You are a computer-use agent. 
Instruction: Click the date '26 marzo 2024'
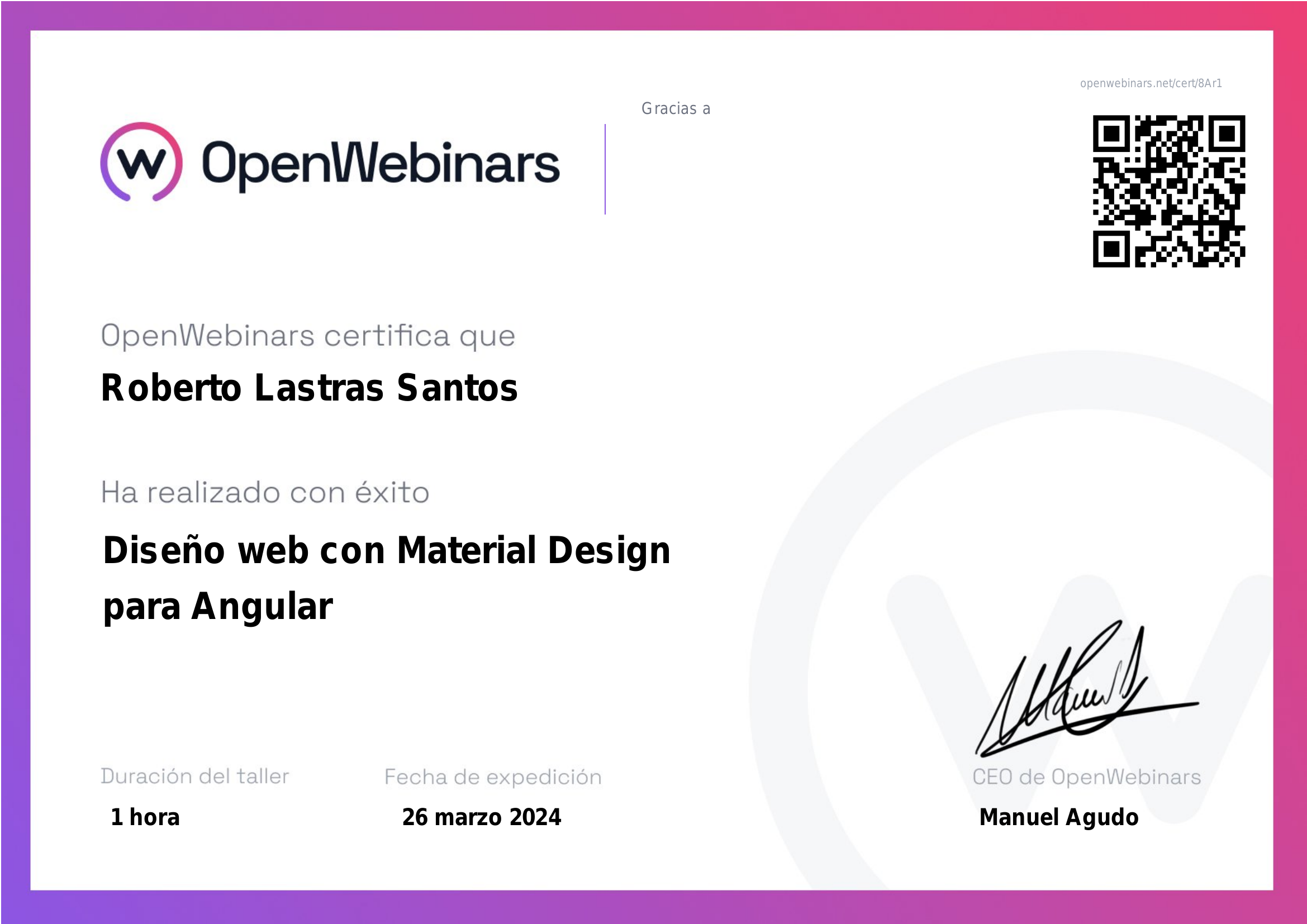coord(482,818)
